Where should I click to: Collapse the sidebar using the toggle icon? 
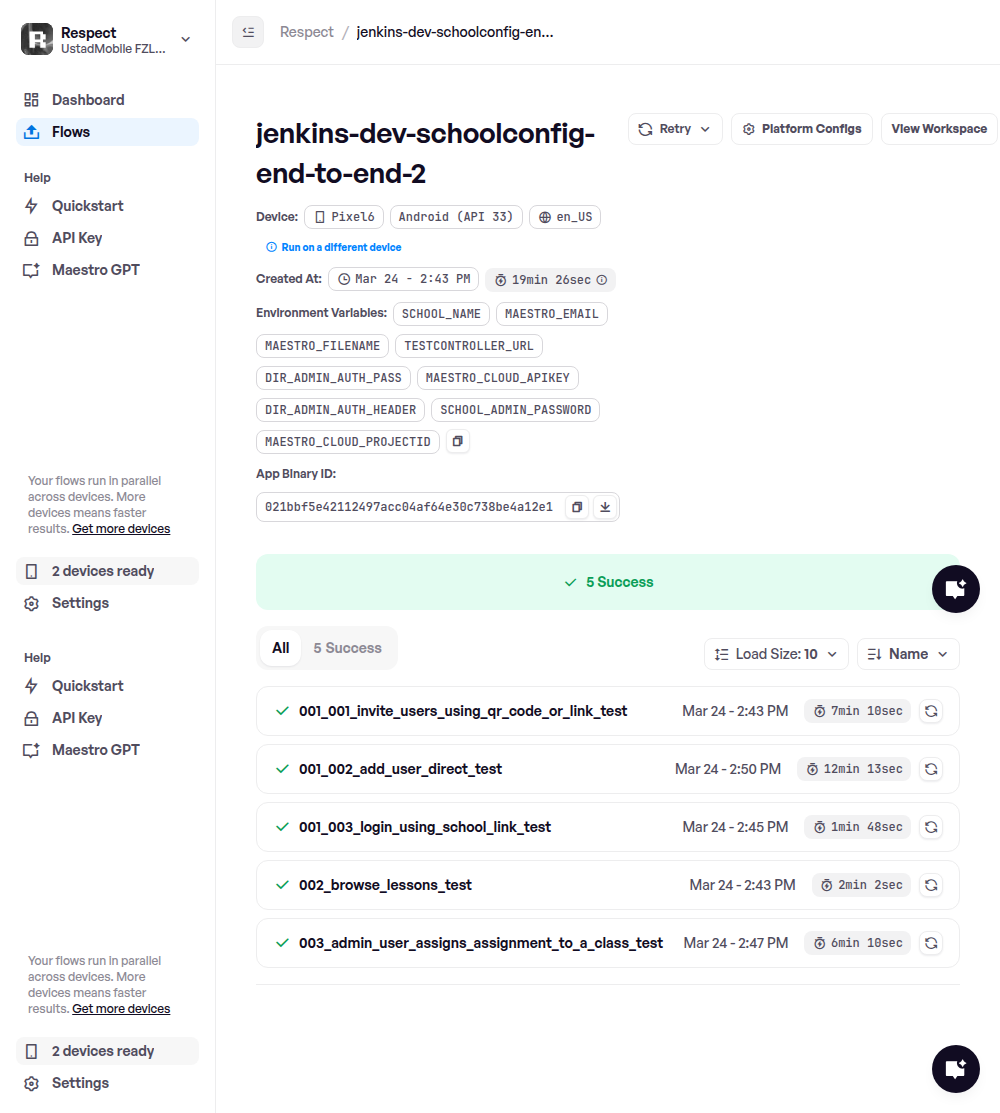point(248,32)
